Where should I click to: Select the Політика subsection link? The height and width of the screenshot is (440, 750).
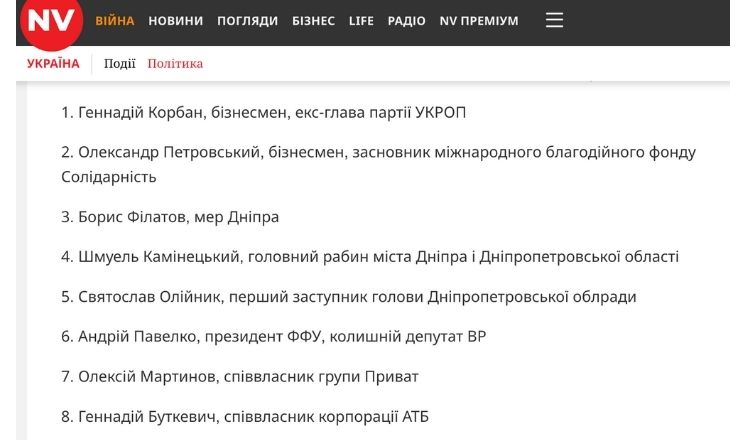pos(175,63)
